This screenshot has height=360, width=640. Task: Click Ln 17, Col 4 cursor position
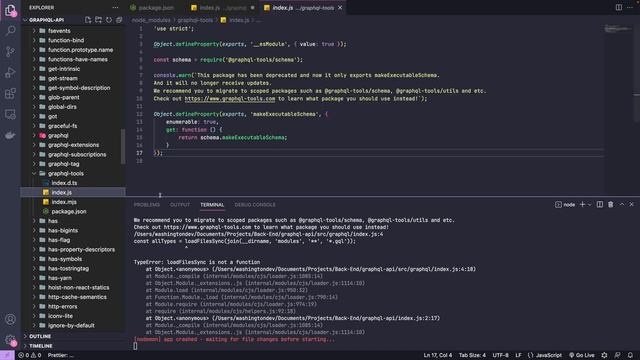click(438, 355)
